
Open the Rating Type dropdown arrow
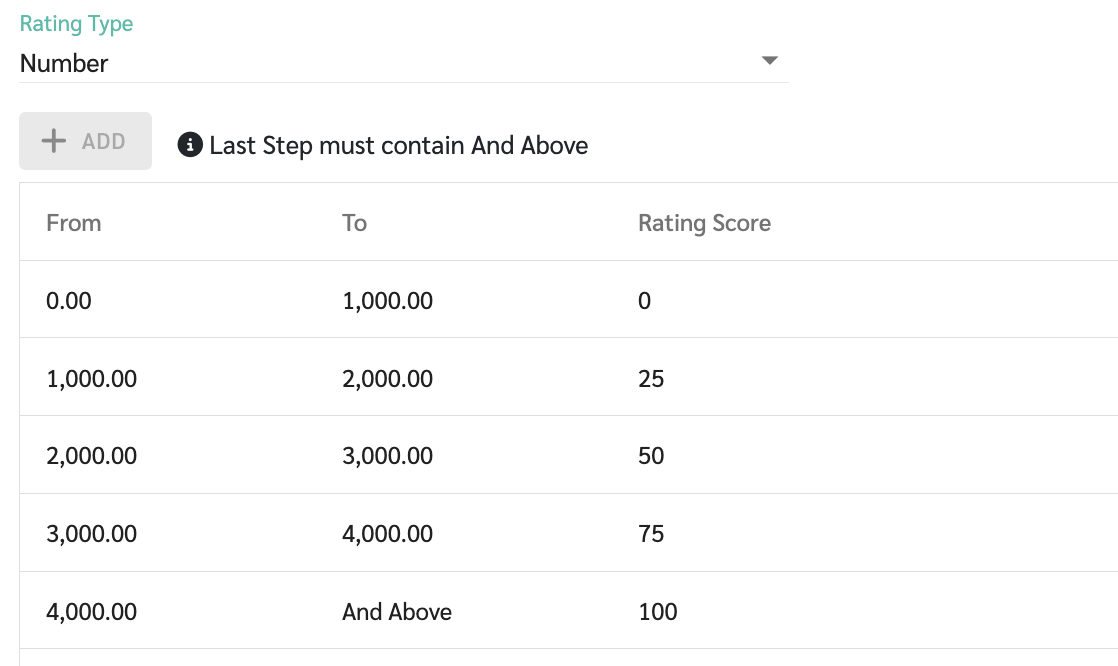click(769, 62)
